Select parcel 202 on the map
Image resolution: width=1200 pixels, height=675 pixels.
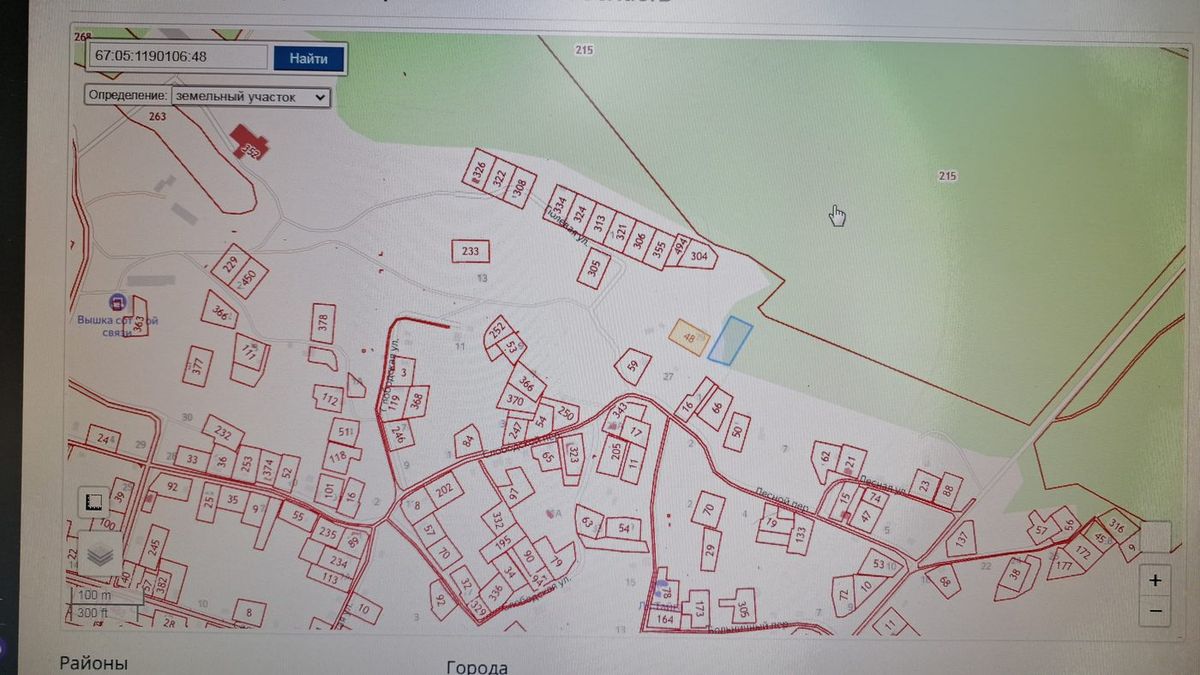pos(444,490)
